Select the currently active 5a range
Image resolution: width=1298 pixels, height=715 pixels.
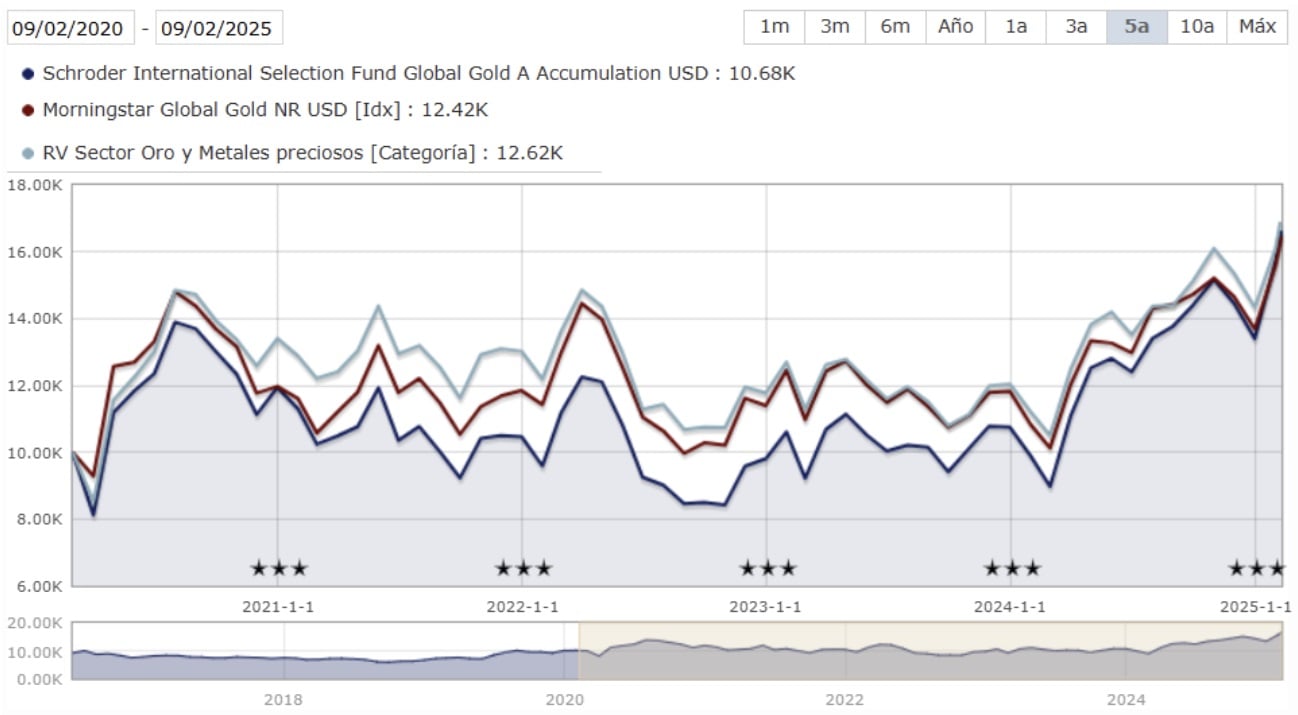tap(1136, 27)
